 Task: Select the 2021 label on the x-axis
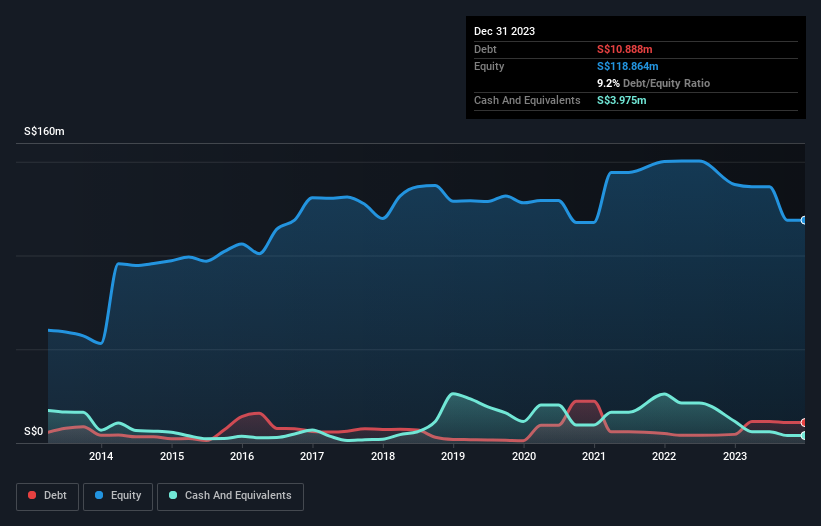[594, 457]
